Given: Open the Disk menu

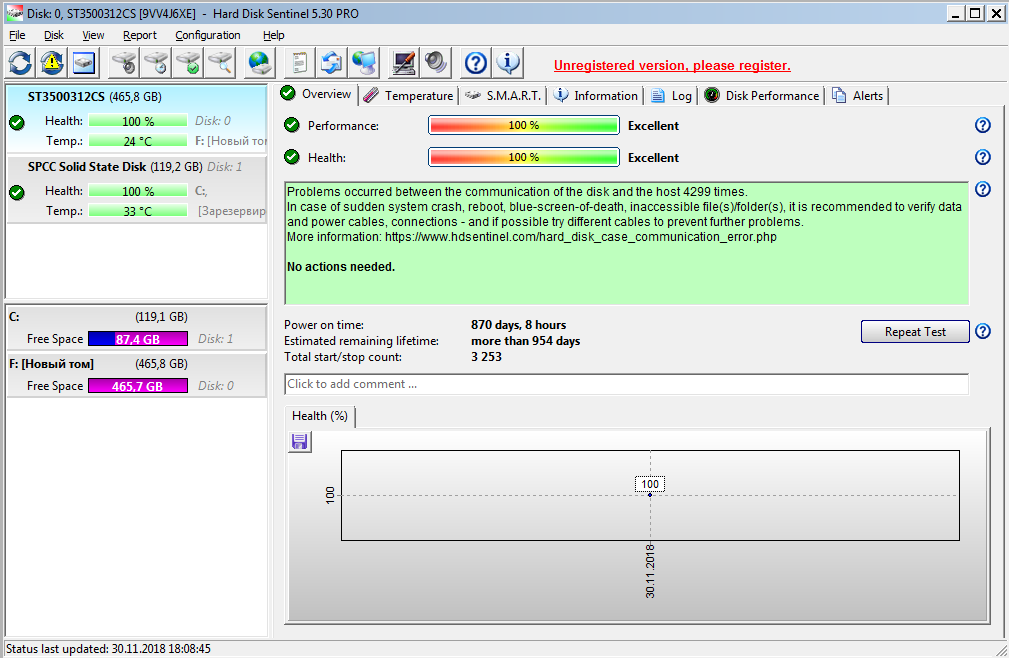Looking at the screenshot, I should point(53,35).
